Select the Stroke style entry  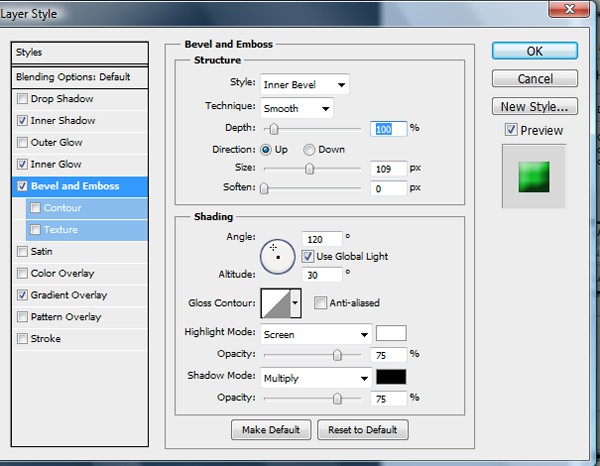tap(46, 339)
